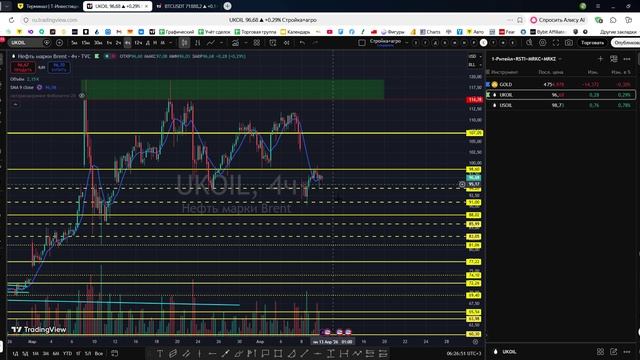Image resolution: width=640 pixels, height=360 pixels.
Task: Click the blue buy price button
Action: click(x=59, y=67)
